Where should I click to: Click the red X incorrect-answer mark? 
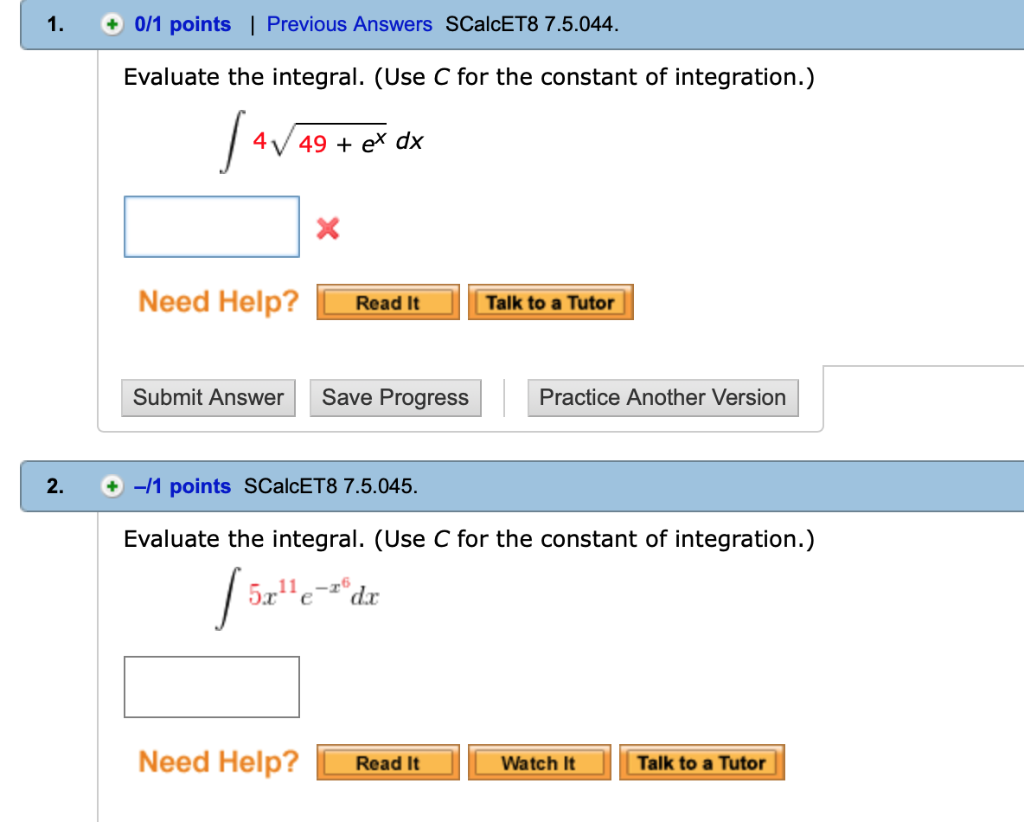327,227
